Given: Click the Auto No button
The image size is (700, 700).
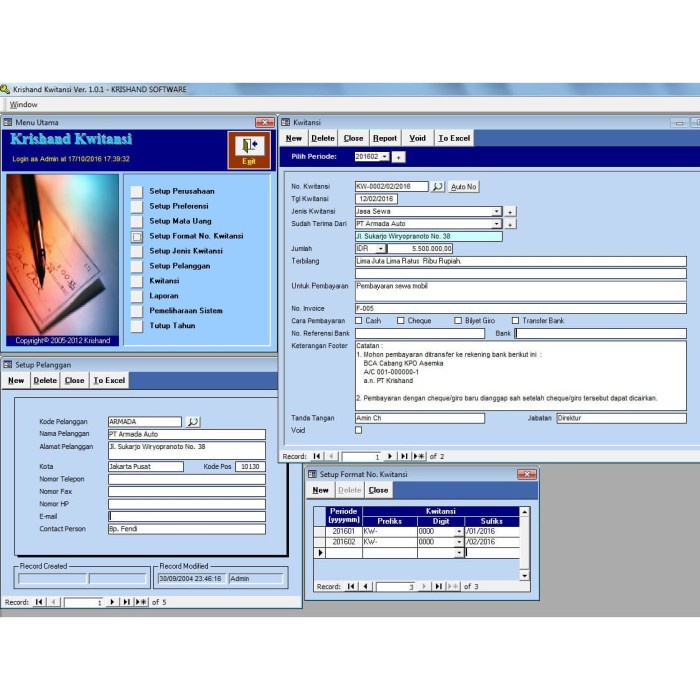Looking at the screenshot, I should (x=464, y=187).
